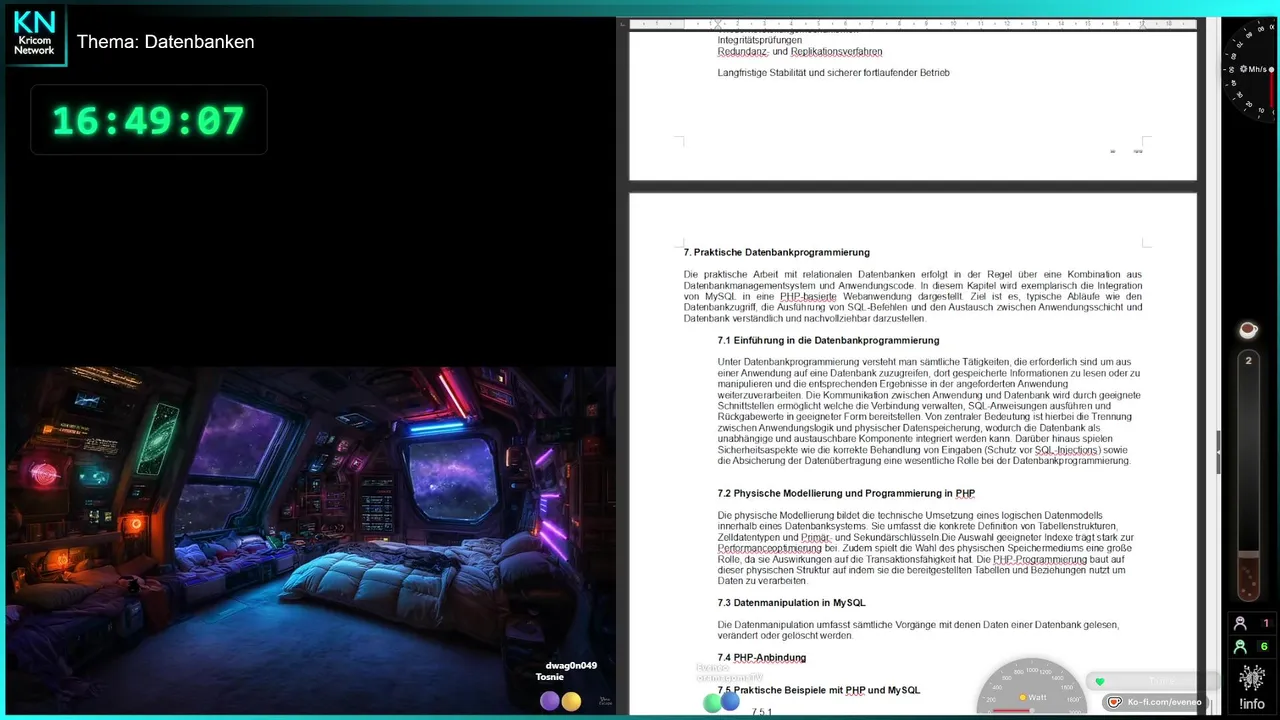This screenshot has height=720, width=1280.
Task: Click the line Langfristige Stabilität und sicherer Betrieb
Action: click(x=834, y=72)
